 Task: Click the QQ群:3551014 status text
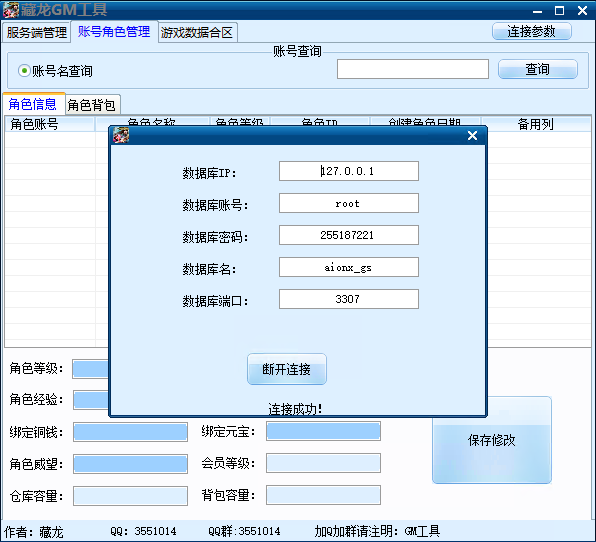pyautogui.click(x=244, y=531)
